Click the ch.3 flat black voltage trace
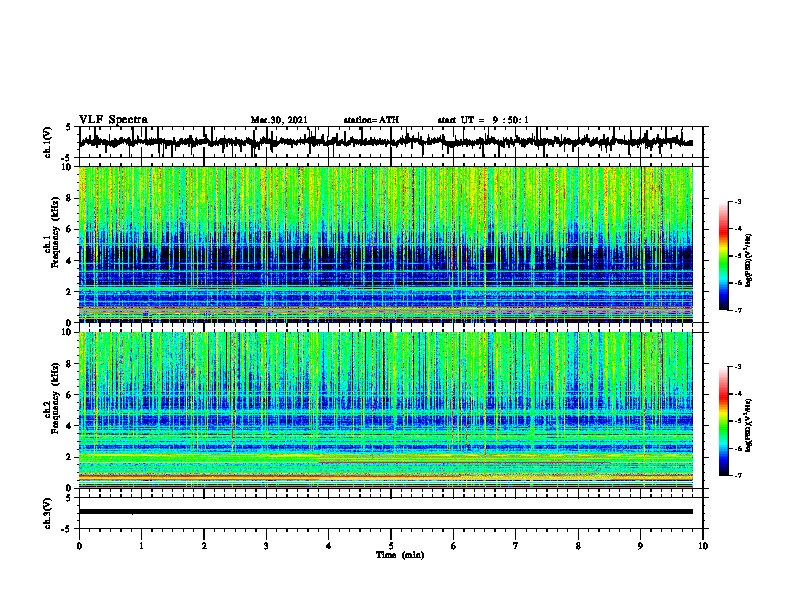This screenshot has width=792, height=612. [385, 512]
